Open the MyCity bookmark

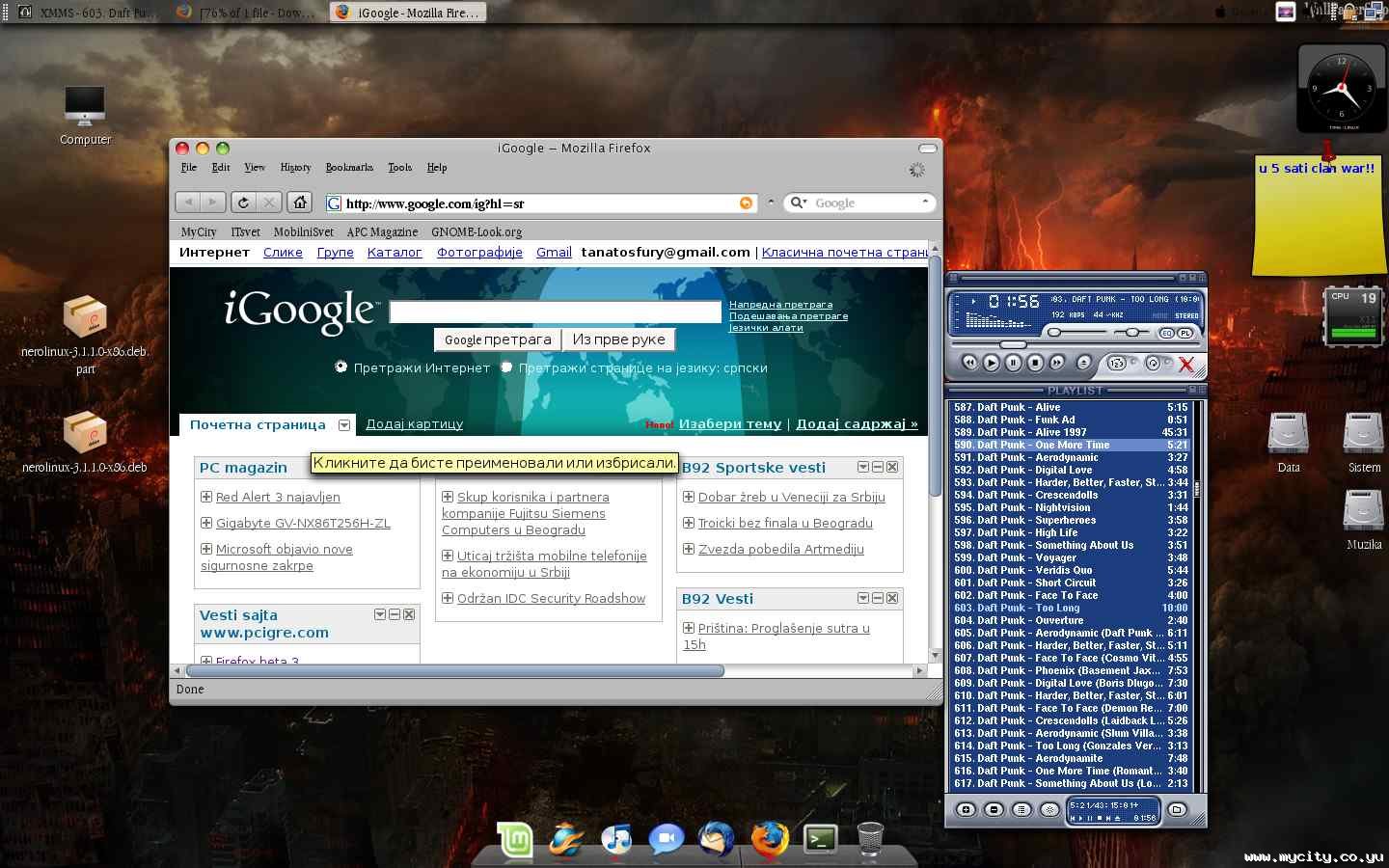[x=199, y=231]
